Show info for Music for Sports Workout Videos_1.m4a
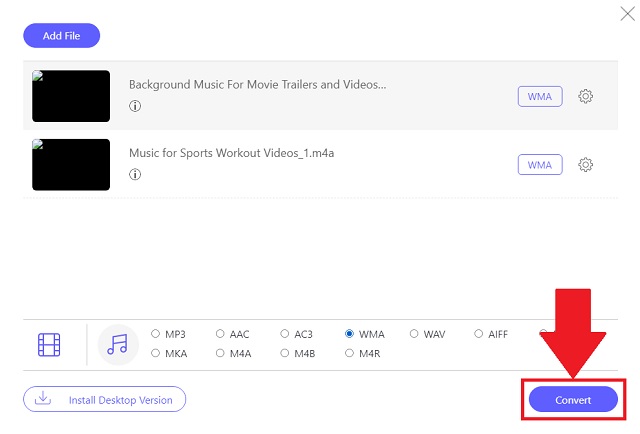This screenshot has width=640, height=434. pyautogui.click(x=135, y=174)
